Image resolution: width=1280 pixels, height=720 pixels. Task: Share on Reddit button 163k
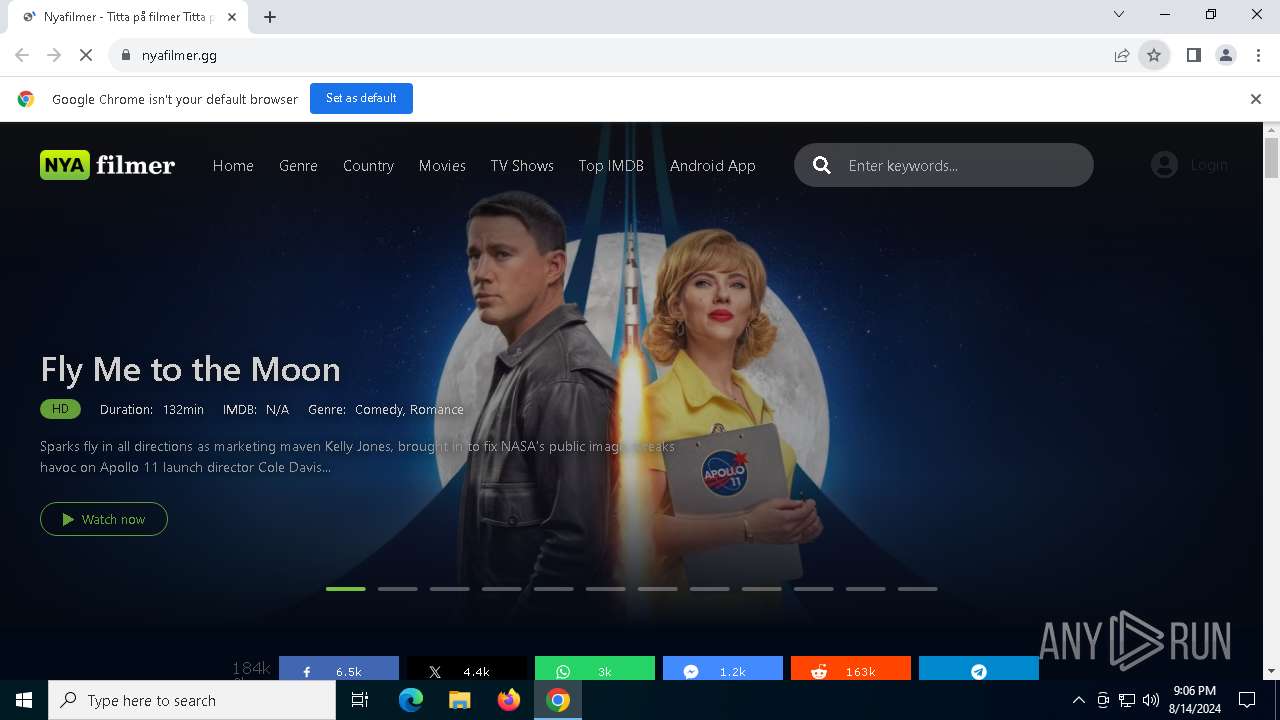point(851,669)
